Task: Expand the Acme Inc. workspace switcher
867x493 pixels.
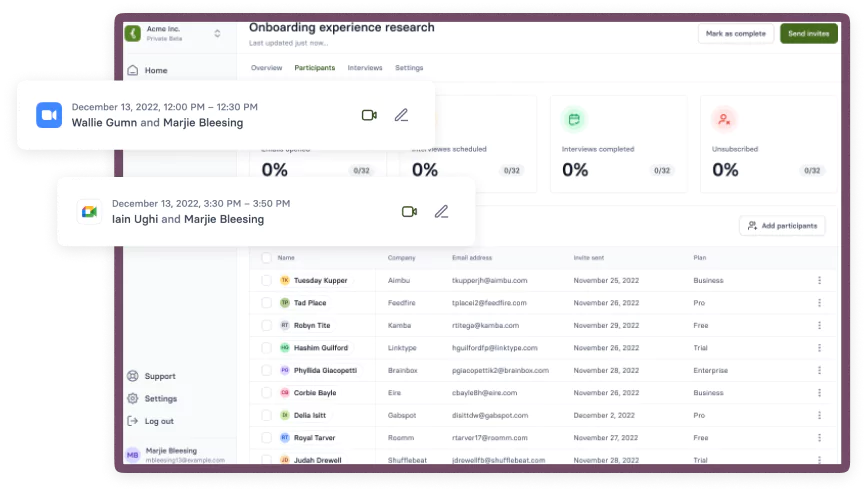Action: [217, 34]
